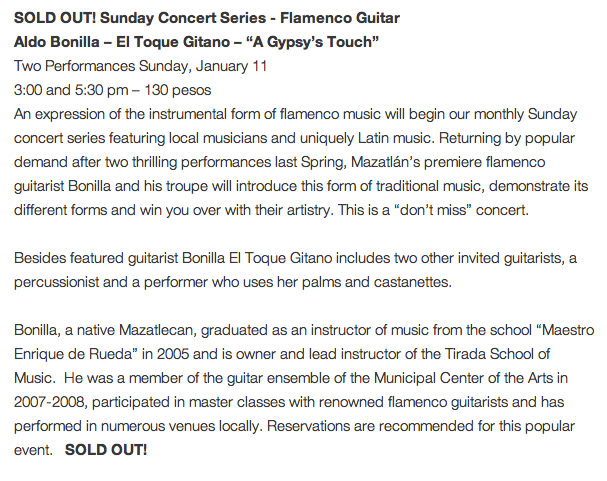Click the words 'Flamenco Guitar' in heading

tap(340, 18)
